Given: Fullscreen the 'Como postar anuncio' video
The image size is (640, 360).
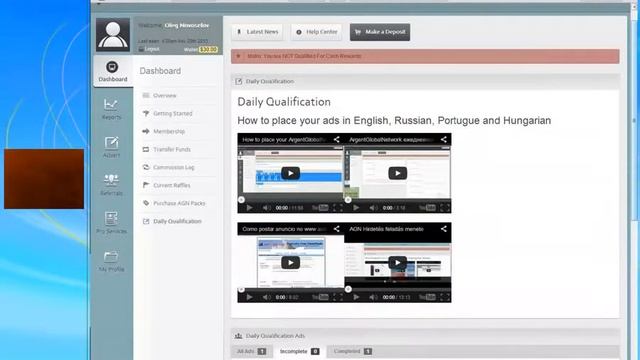Looking at the screenshot, I should pyautogui.click(x=338, y=297).
